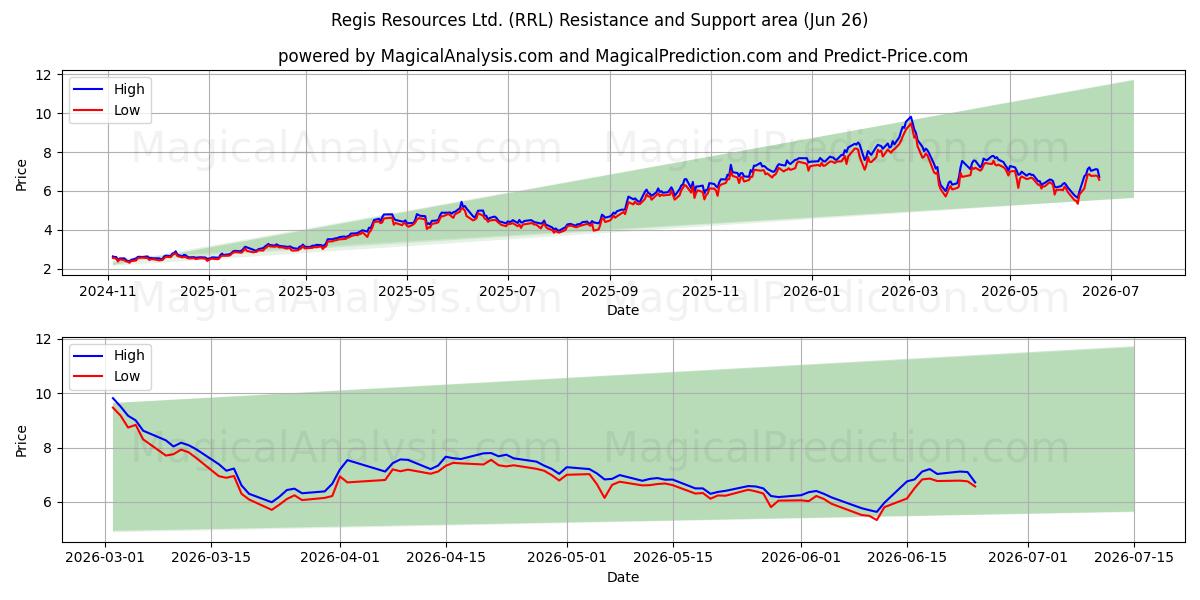1200x600 pixels.
Task: Click the '2026-03' x-axis label in the top chart
Action: tap(909, 292)
